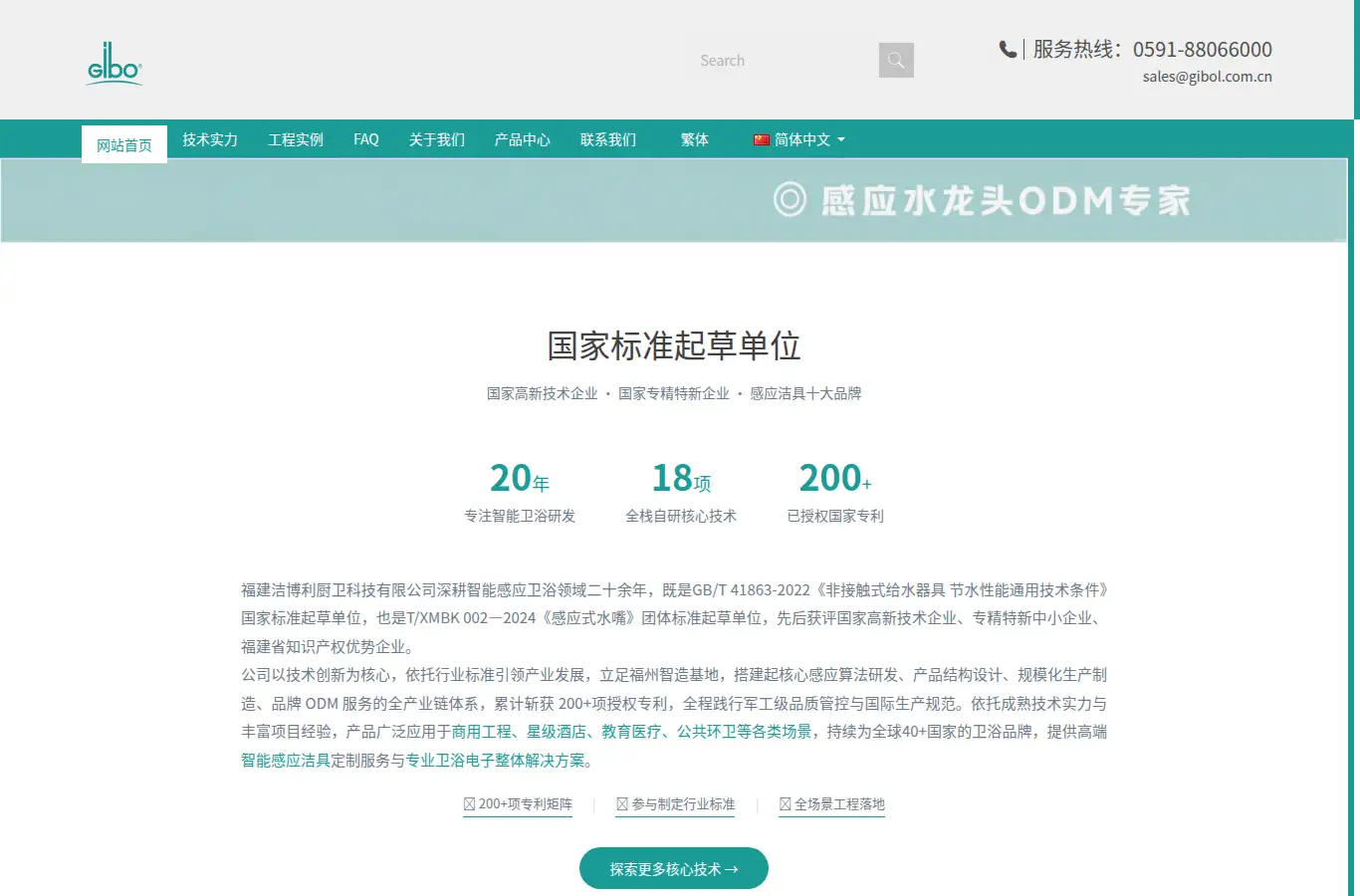Open the 关于我们 menu item
This screenshot has width=1360, height=896.
click(437, 139)
